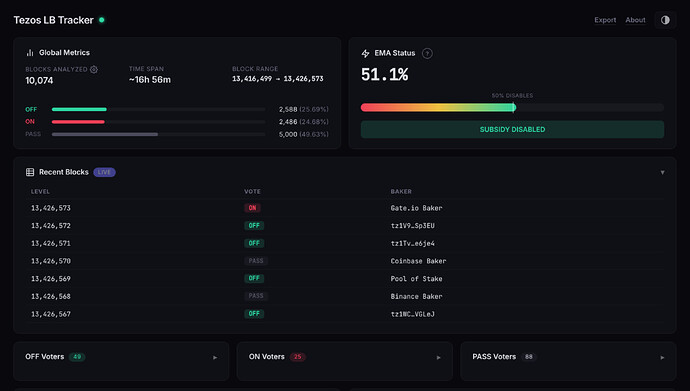Click OFF vote badge in tz1V9..Sp3EU row

point(254,226)
